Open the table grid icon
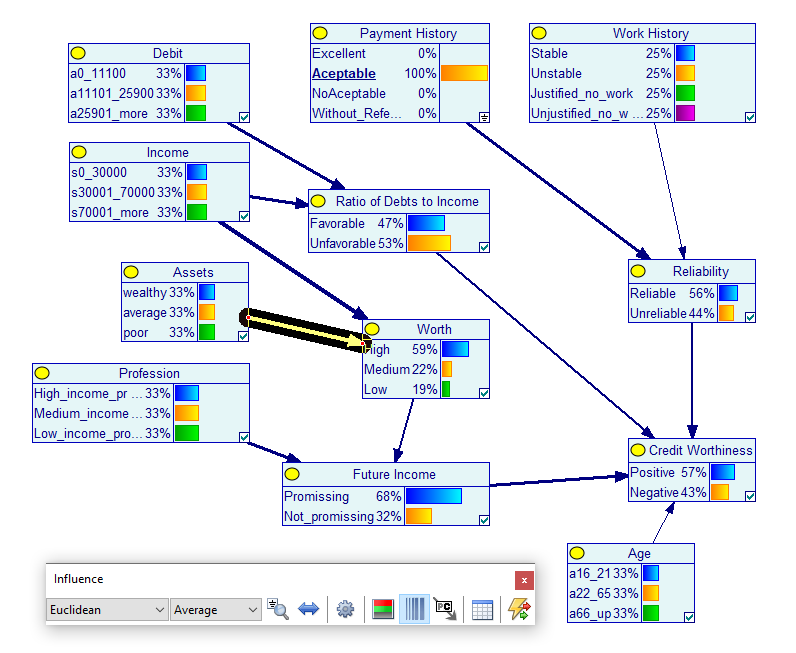This screenshot has width=796, height=653. 482,609
